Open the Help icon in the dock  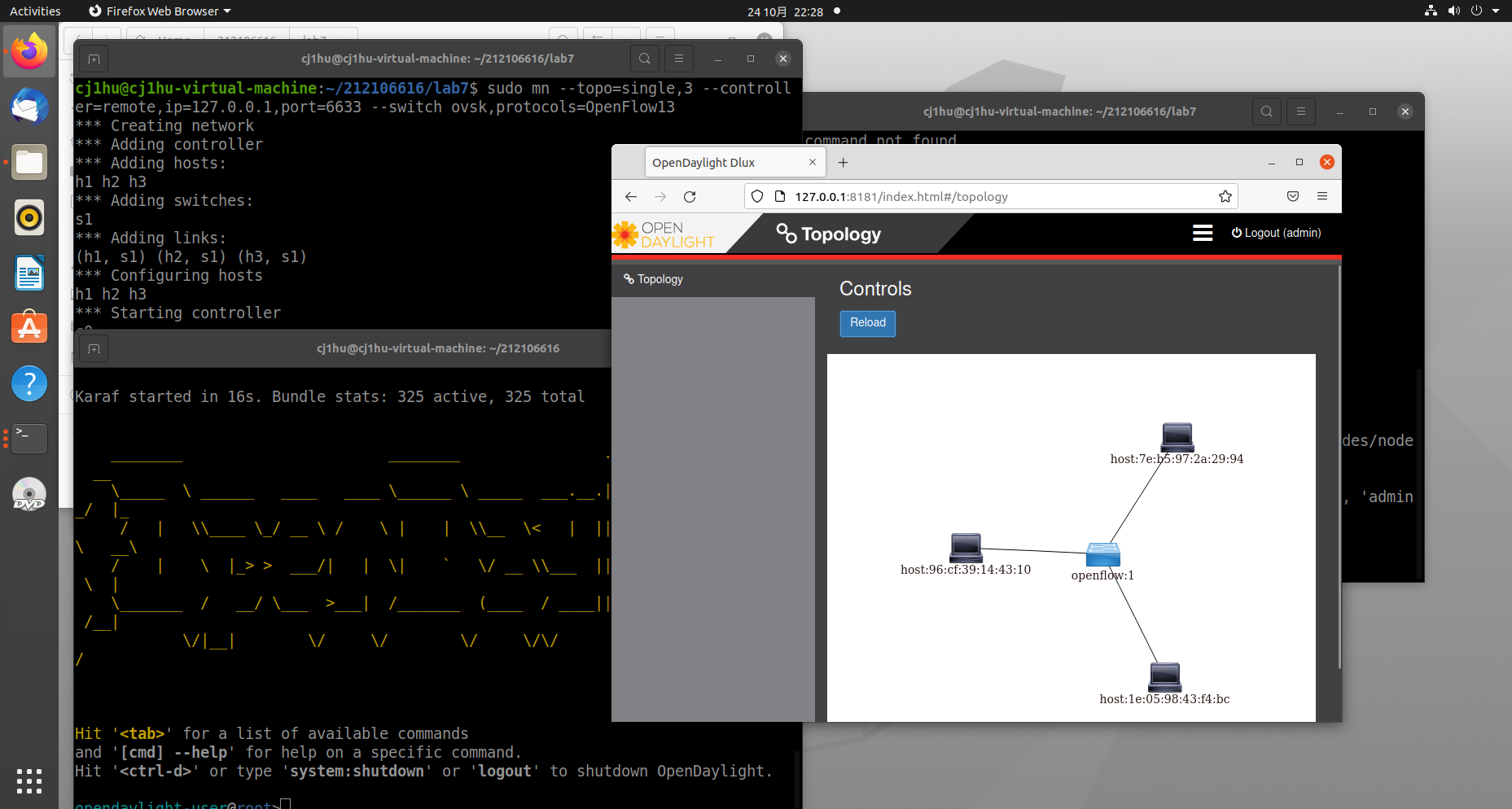click(x=29, y=383)
